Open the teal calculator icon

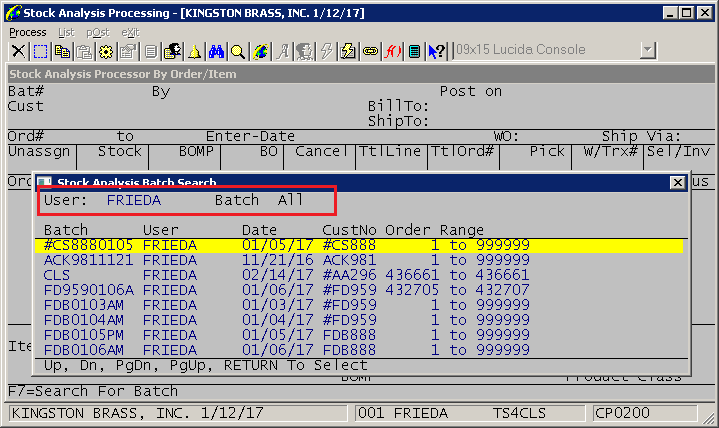[414, 51]
